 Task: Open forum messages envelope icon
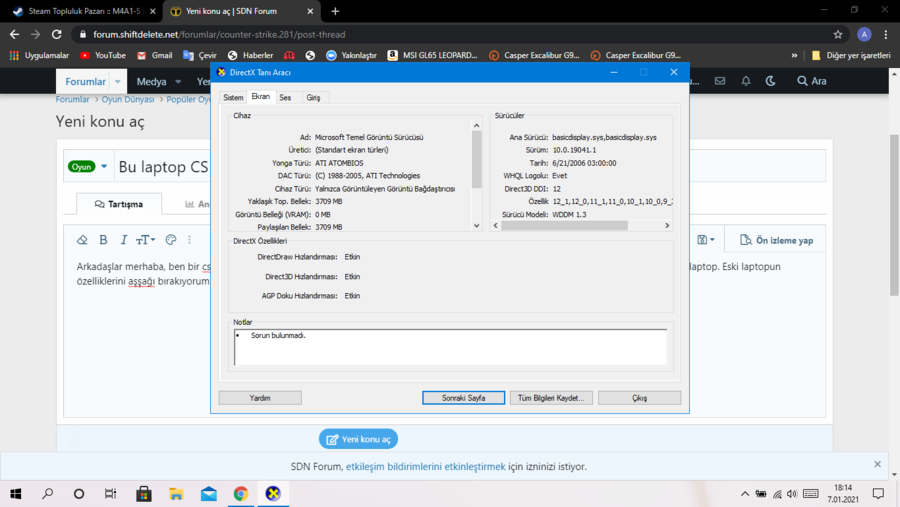click(x=720, y=81)
